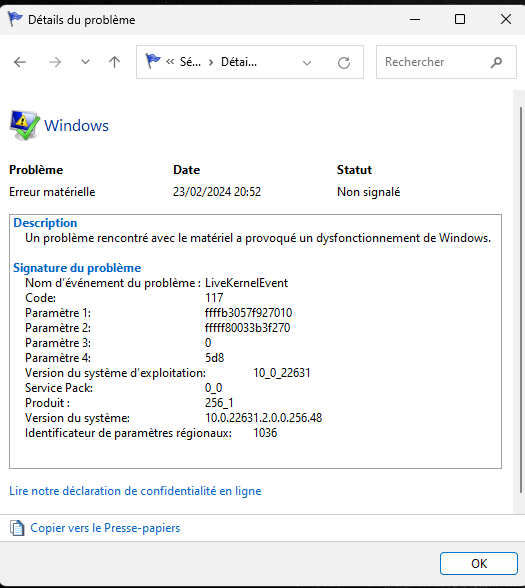Image resolution: width=525 pixels, height=588 pixels.
Task: Click the clipboard copy icon
Action: tap(17, 528)
